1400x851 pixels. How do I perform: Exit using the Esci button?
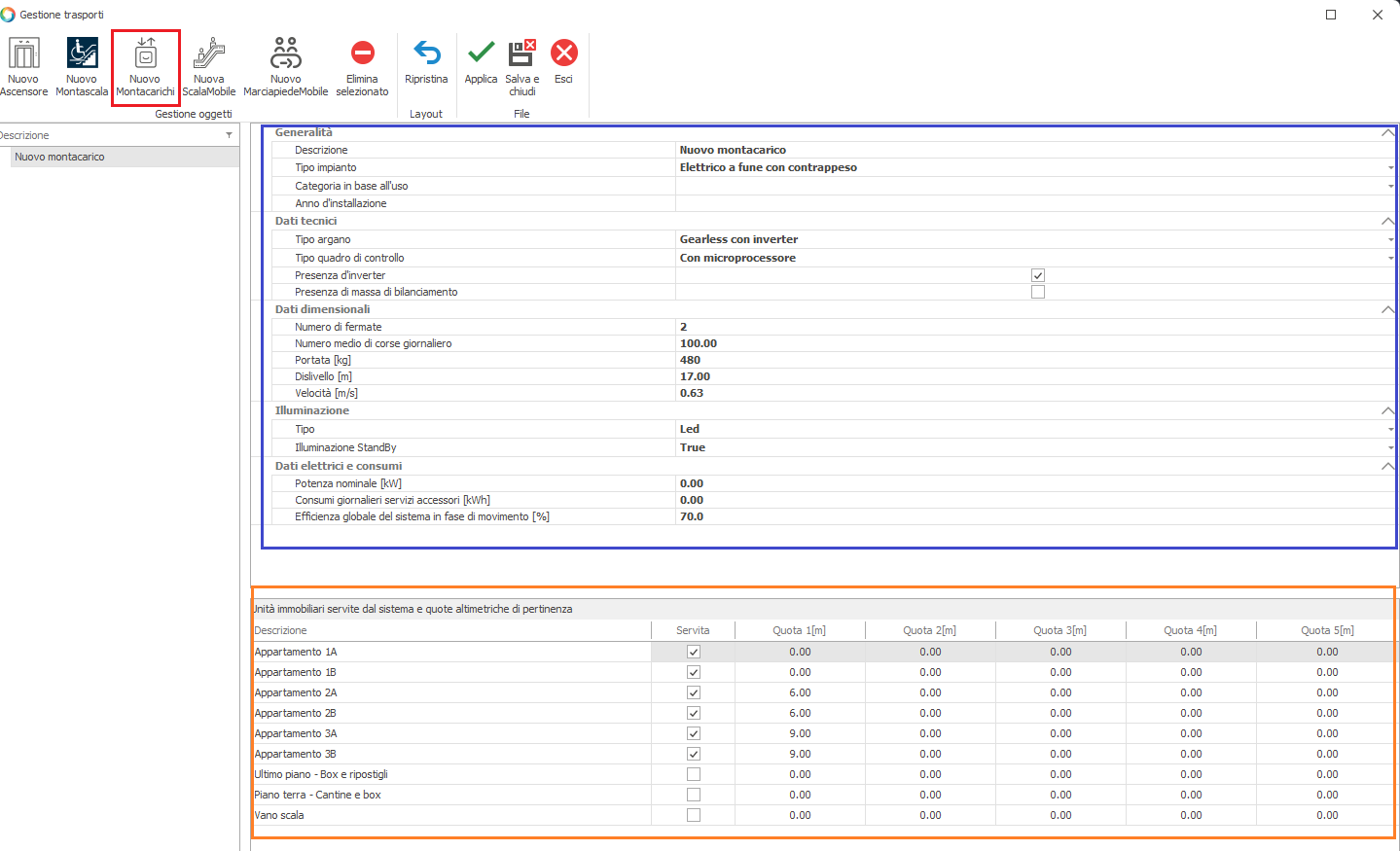[563, 54]
